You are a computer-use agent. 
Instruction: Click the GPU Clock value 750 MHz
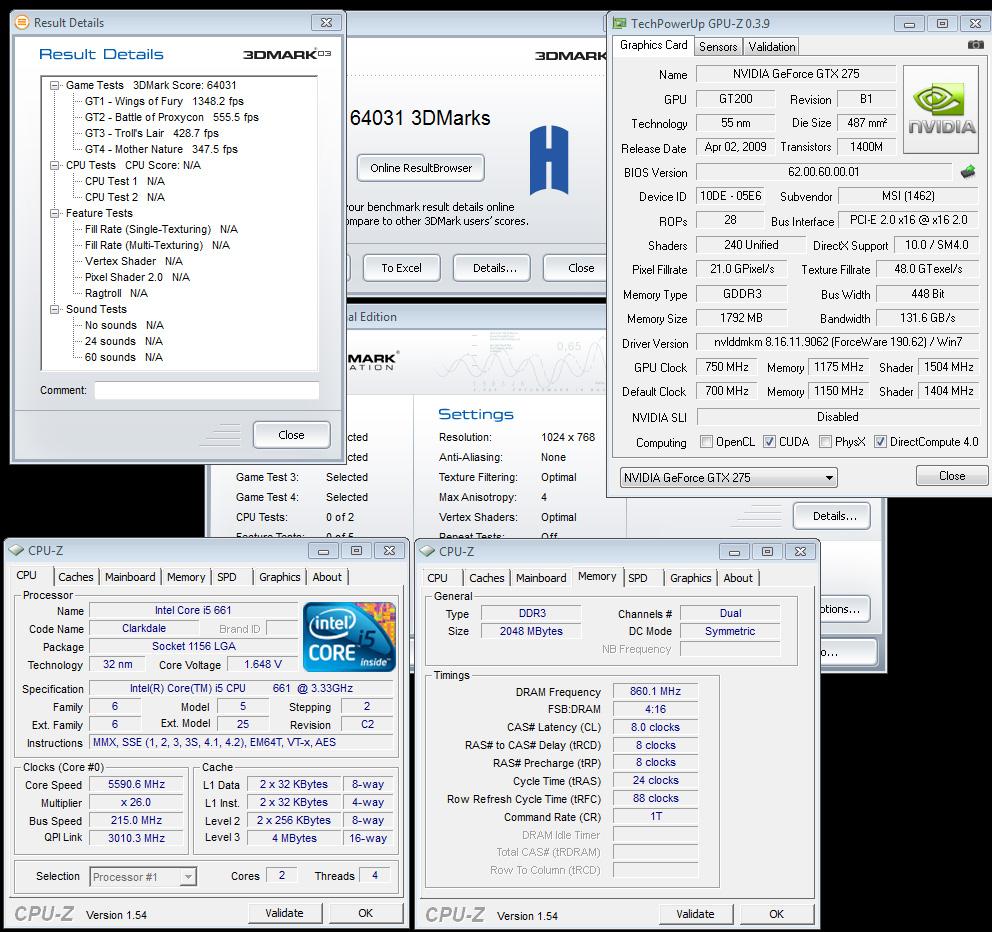[x=726, y=367]
